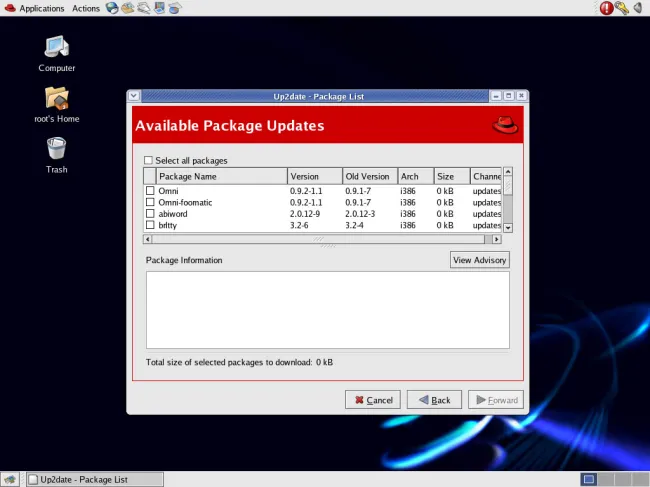Viewport: 650px width, 487px height.
Task: Open the Computer desktop icon
Action: pos(56,47)
